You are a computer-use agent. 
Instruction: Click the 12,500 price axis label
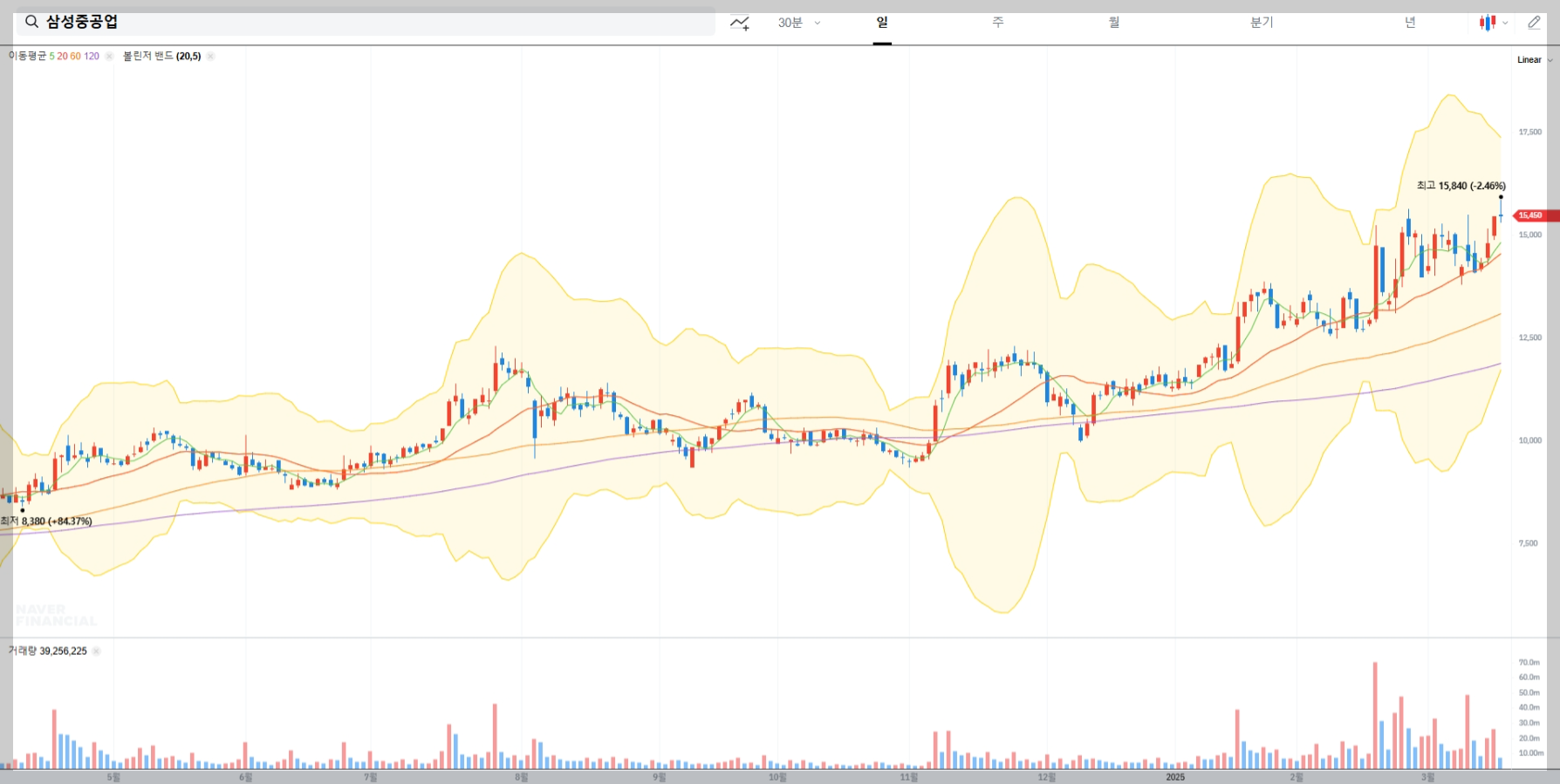pos(1529,338)
